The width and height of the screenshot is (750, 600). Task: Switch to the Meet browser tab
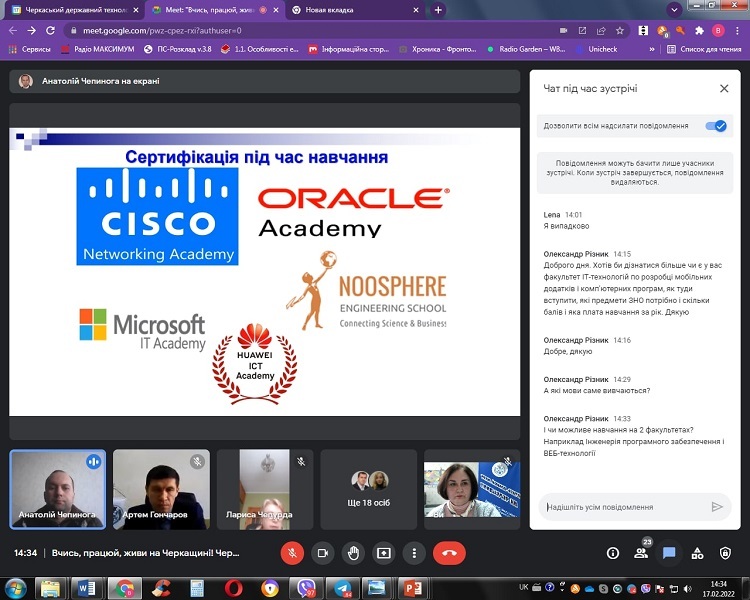click(215, 10)
